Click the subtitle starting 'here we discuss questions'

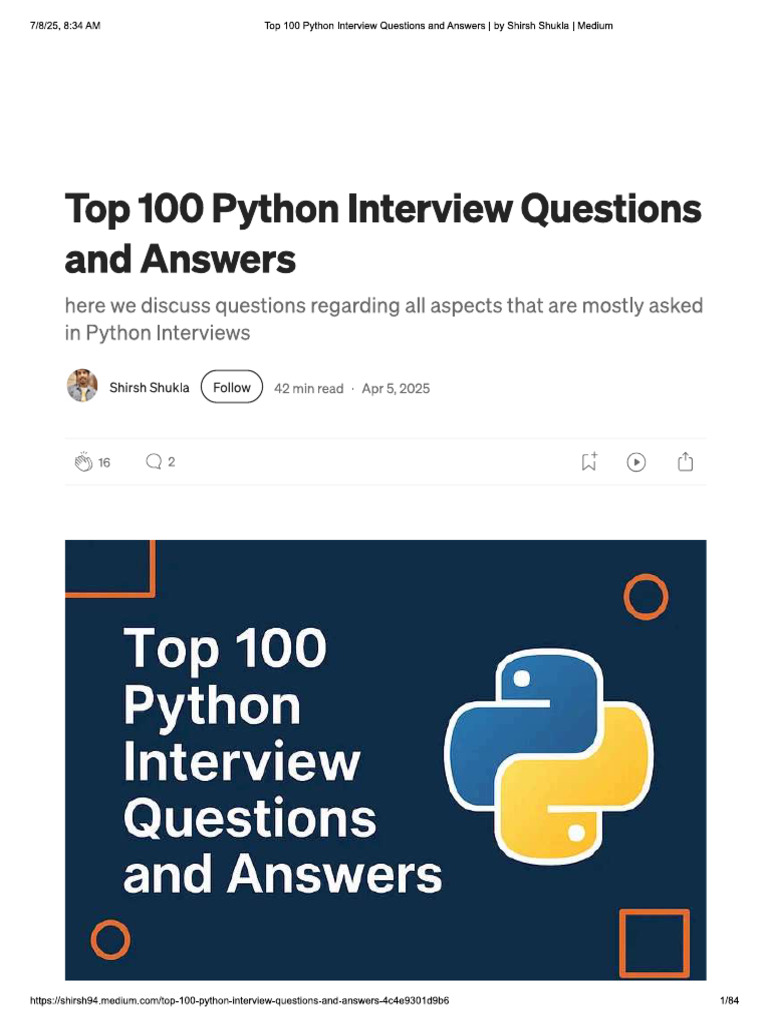[x=383, y=318]
